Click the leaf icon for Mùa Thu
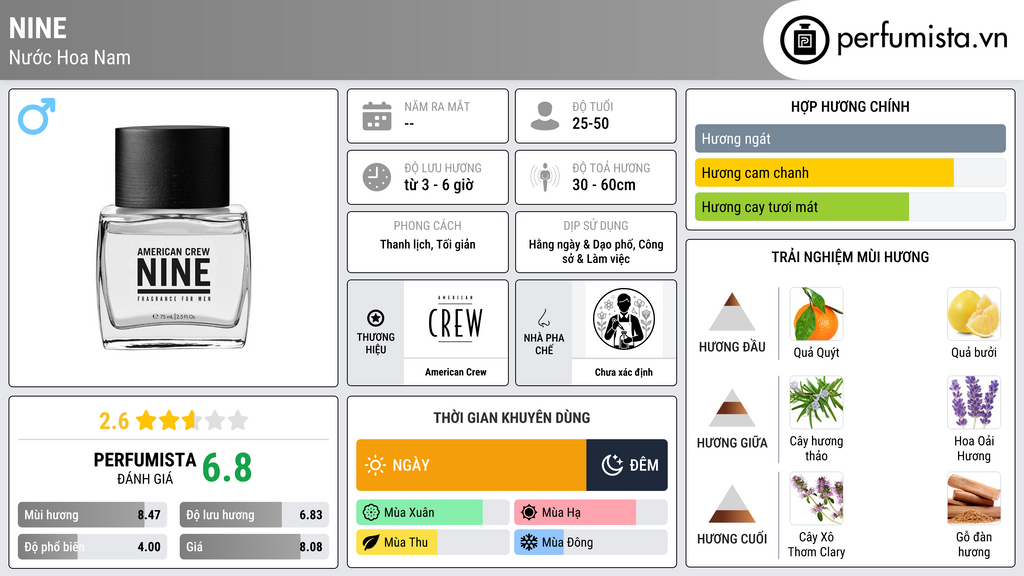This screenshot has height=576, width=1024. click(x=371, y=543)
